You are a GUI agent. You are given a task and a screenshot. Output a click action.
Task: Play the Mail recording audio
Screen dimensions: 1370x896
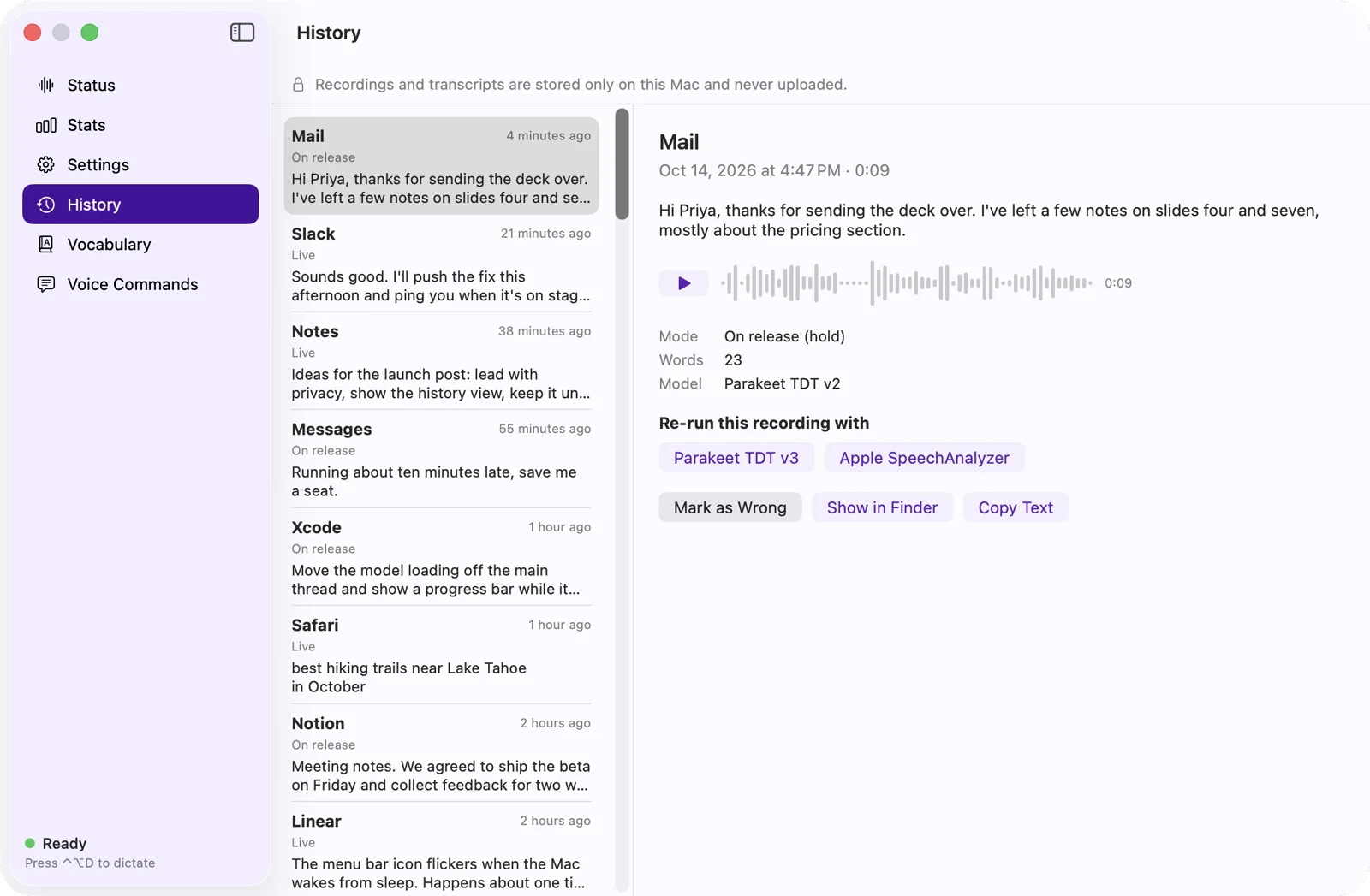(683, 282)
